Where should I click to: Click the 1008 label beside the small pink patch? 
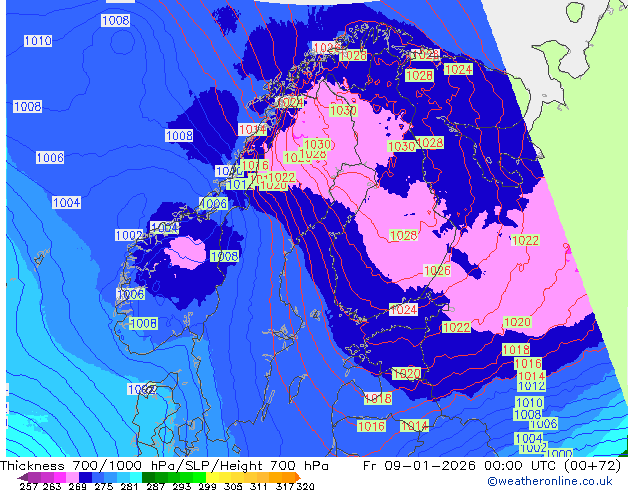(x=224, y=256)
